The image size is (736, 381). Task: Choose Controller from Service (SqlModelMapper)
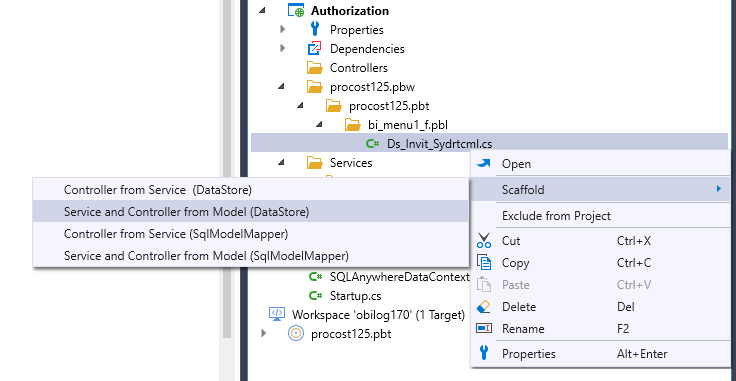pos(251,234)
